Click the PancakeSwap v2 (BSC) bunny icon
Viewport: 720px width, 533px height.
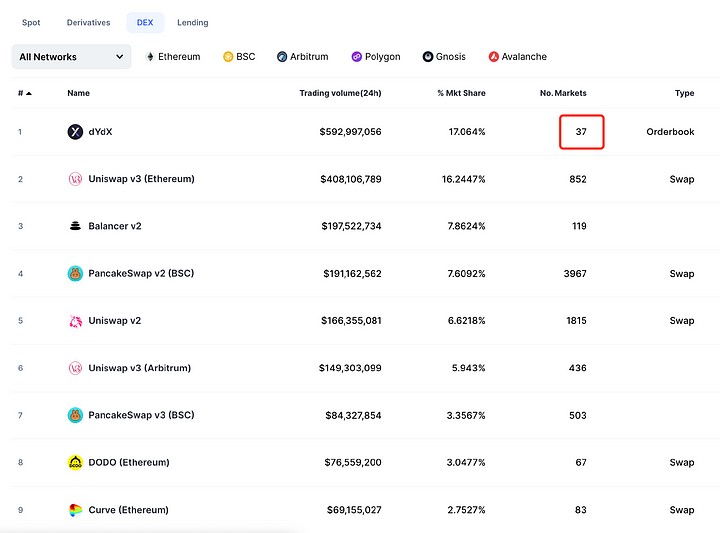click(x=75, y=273)
